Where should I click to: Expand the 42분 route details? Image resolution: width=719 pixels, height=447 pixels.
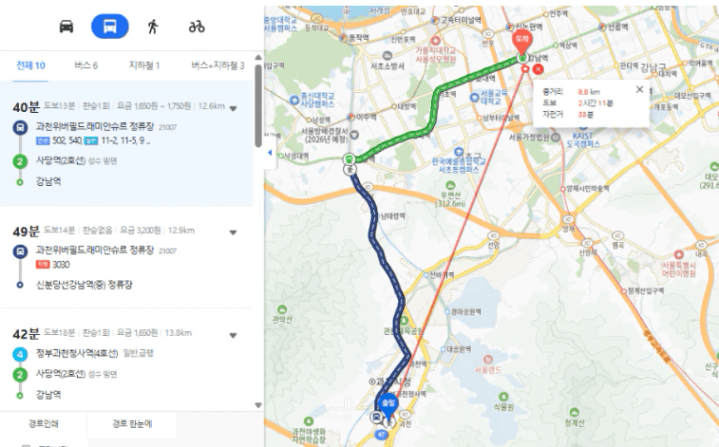pyautogui.click(x=233, y=336)
